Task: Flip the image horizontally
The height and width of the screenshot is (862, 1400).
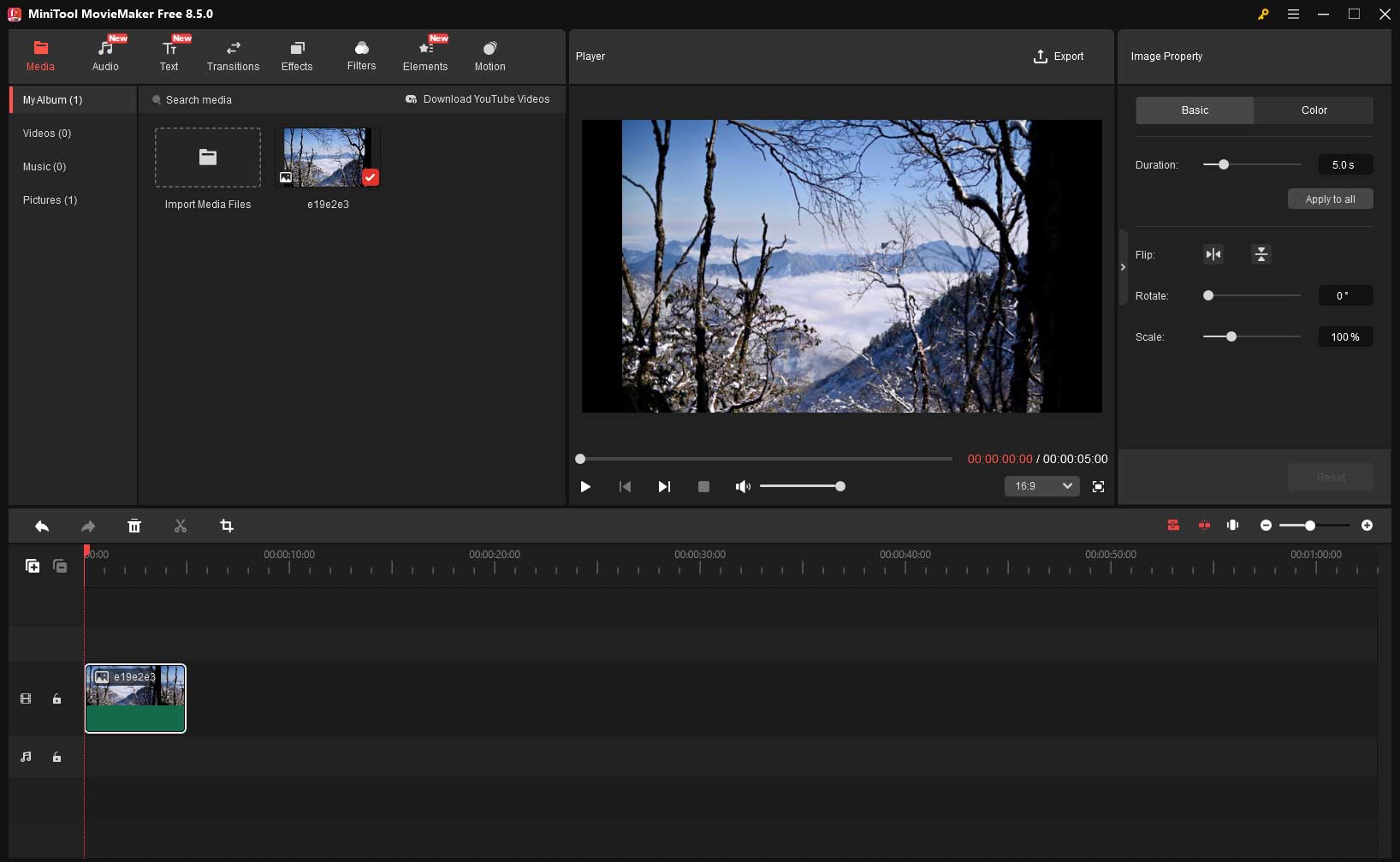Action: [1213, 254]
